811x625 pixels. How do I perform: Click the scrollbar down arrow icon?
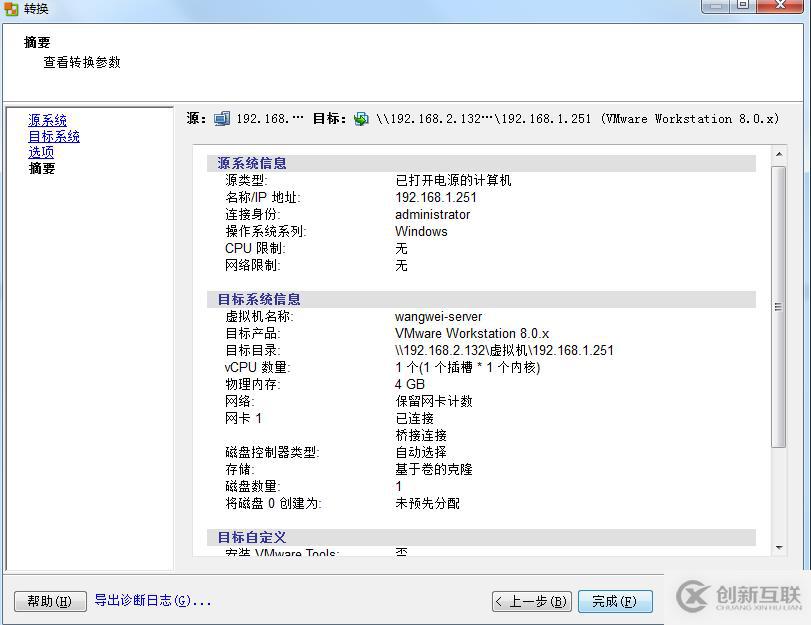[x=777, y=548]
